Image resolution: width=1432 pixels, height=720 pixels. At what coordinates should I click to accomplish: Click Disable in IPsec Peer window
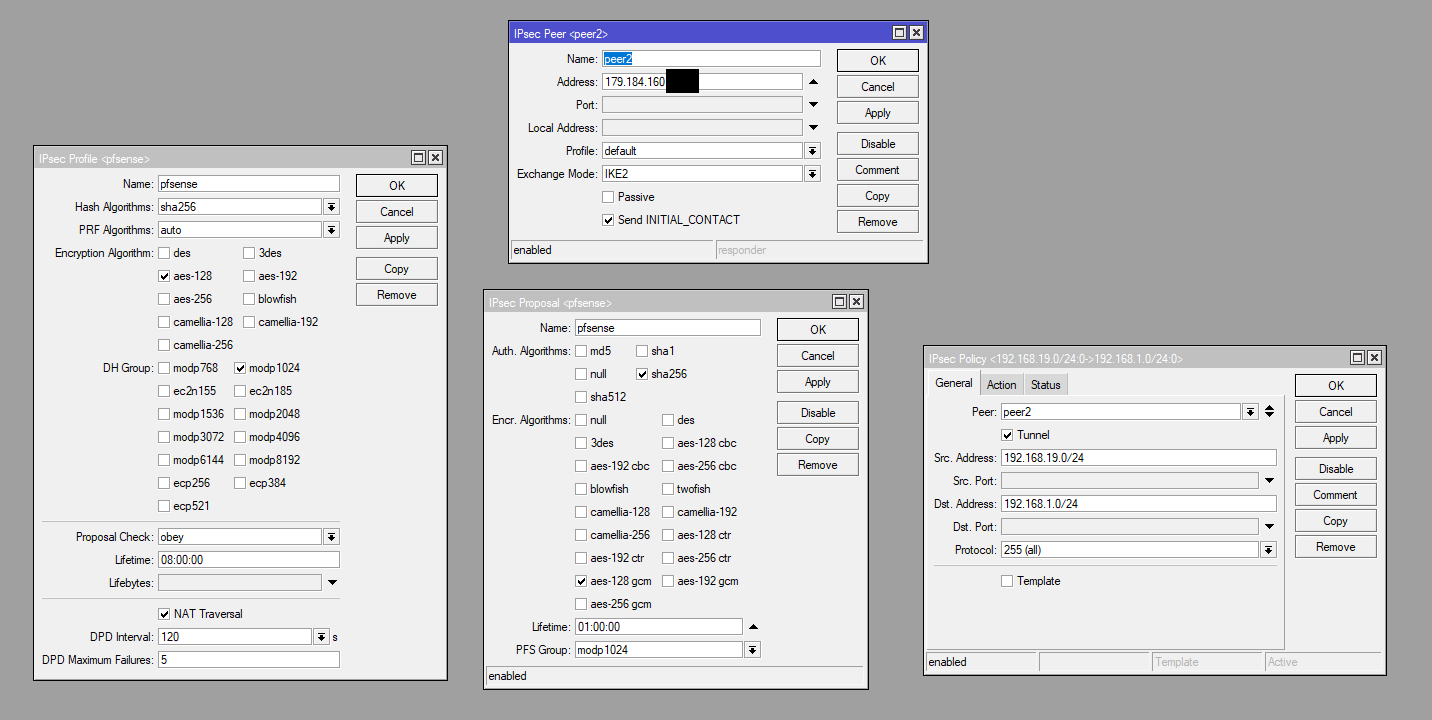pyautogui.click(x=878, y=144)
